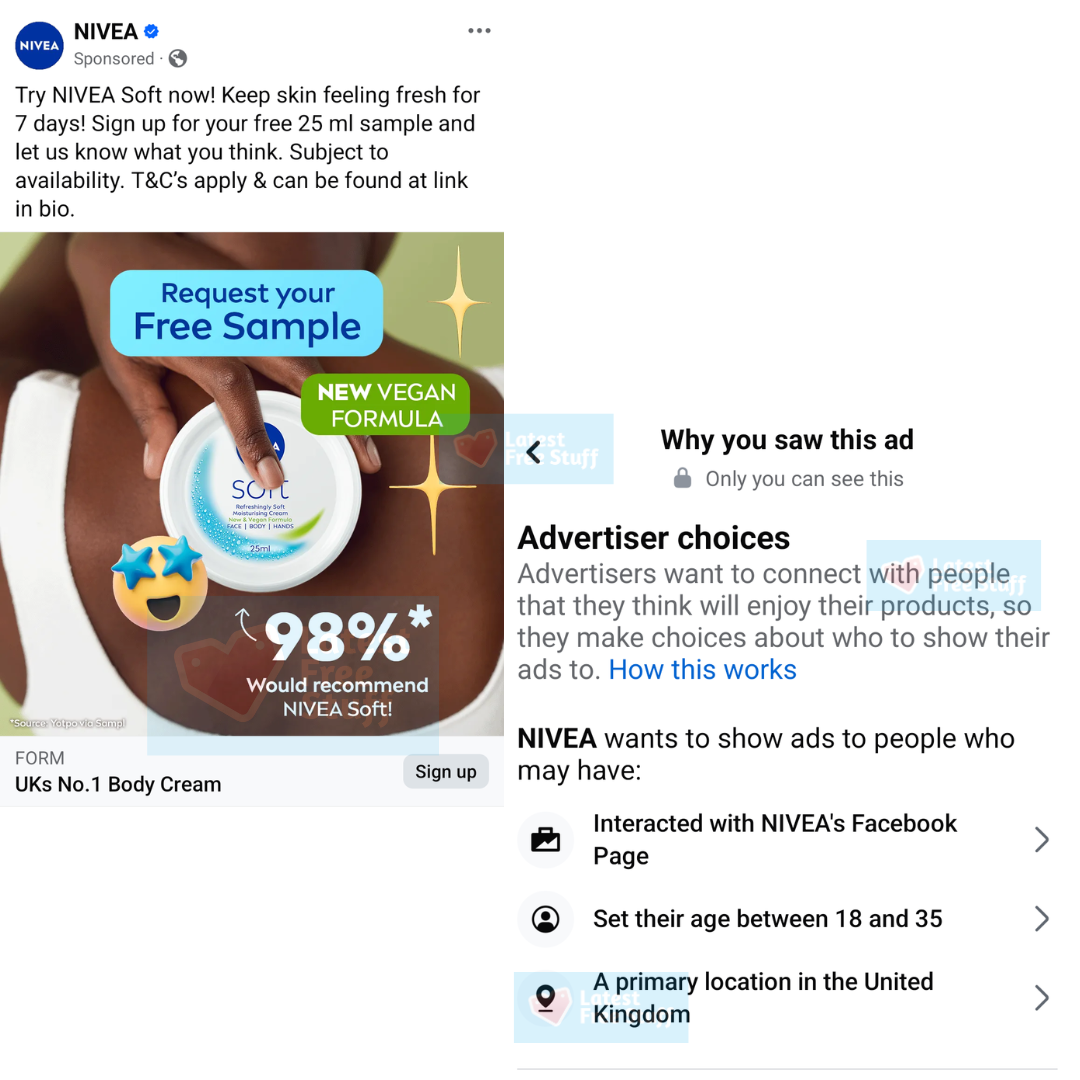Select Interacted with NIVEA's Facebook Page row
The height and width of the screenshot is (1080, 1080).
click(787, 840)
